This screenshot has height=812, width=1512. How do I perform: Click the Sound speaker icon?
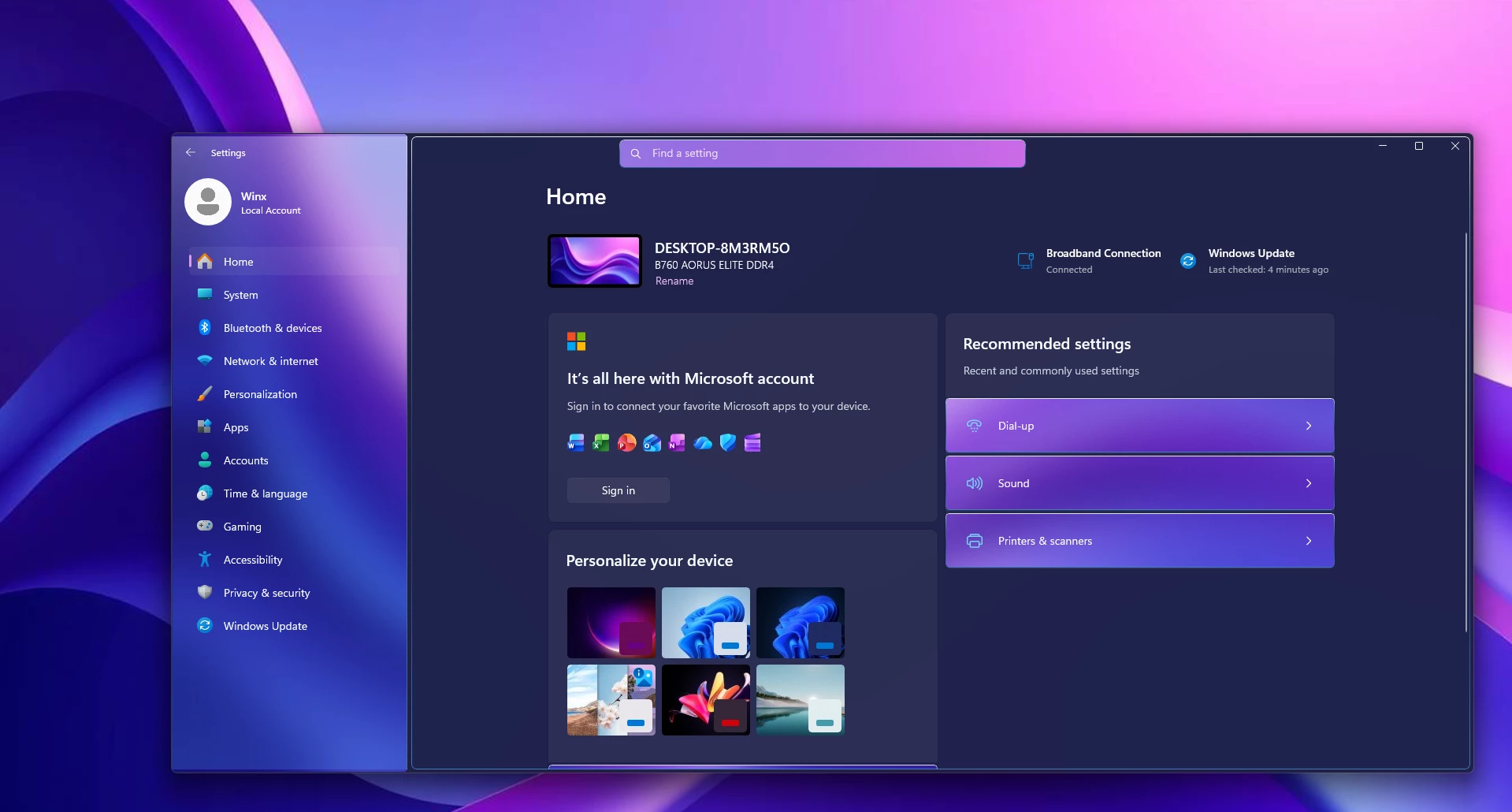pos(975,483)
